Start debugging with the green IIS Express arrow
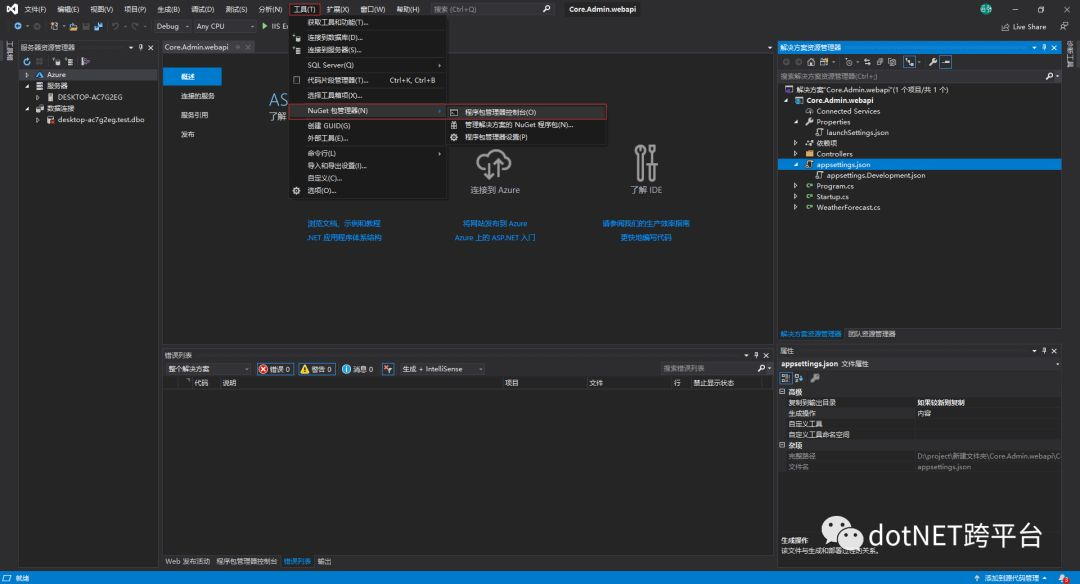The height and width of the screenshot is (584, 1080). [x=264, y=26]
